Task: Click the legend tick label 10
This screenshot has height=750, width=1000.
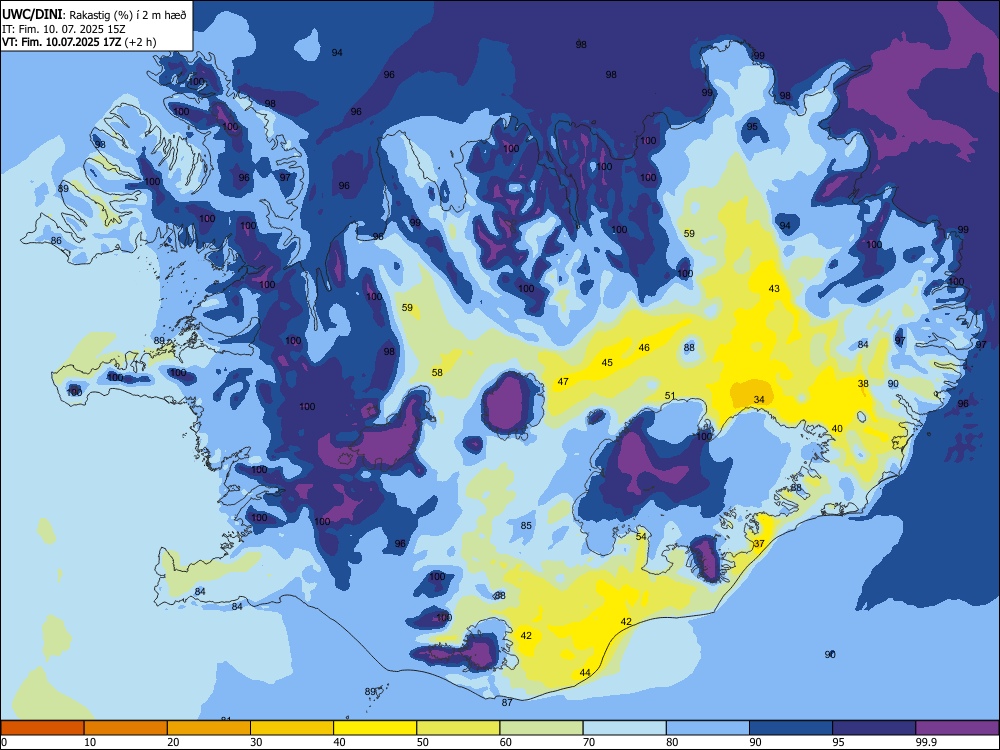Action: (90, 742)
